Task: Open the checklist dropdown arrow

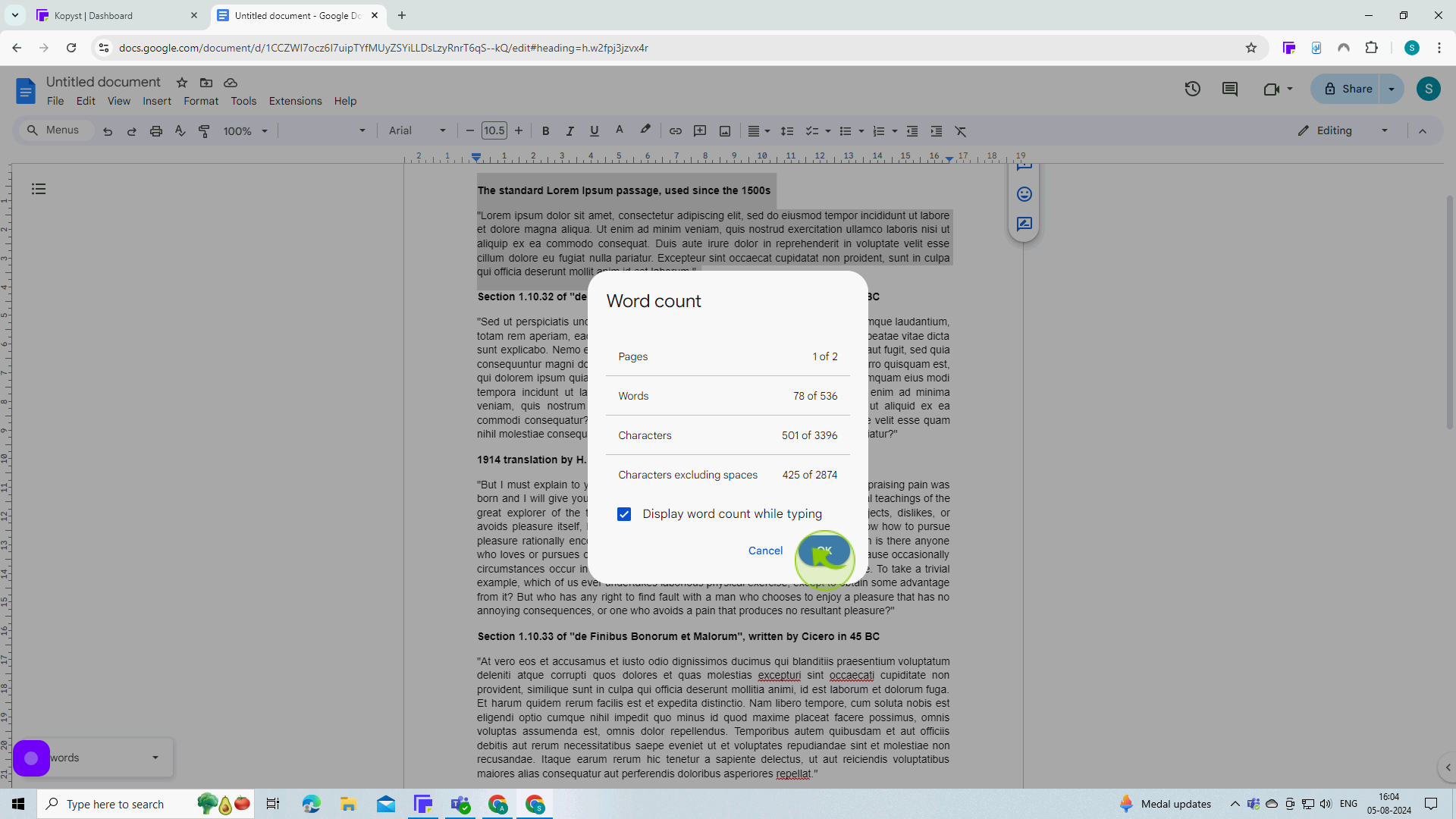Action: (x=828, y=131)
